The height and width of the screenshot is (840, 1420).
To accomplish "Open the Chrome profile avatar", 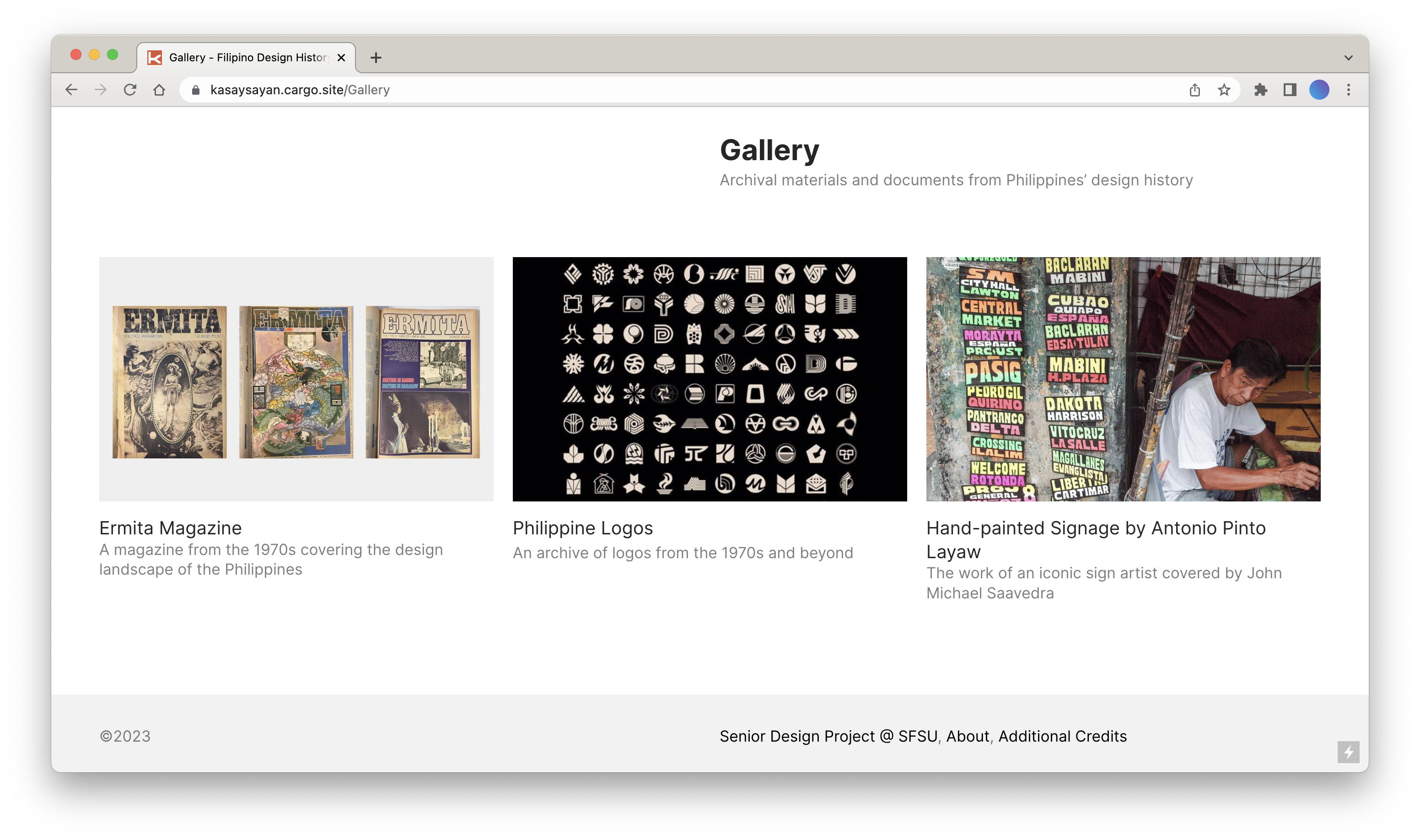I will pyautogui.click(x=1319, y=89).
